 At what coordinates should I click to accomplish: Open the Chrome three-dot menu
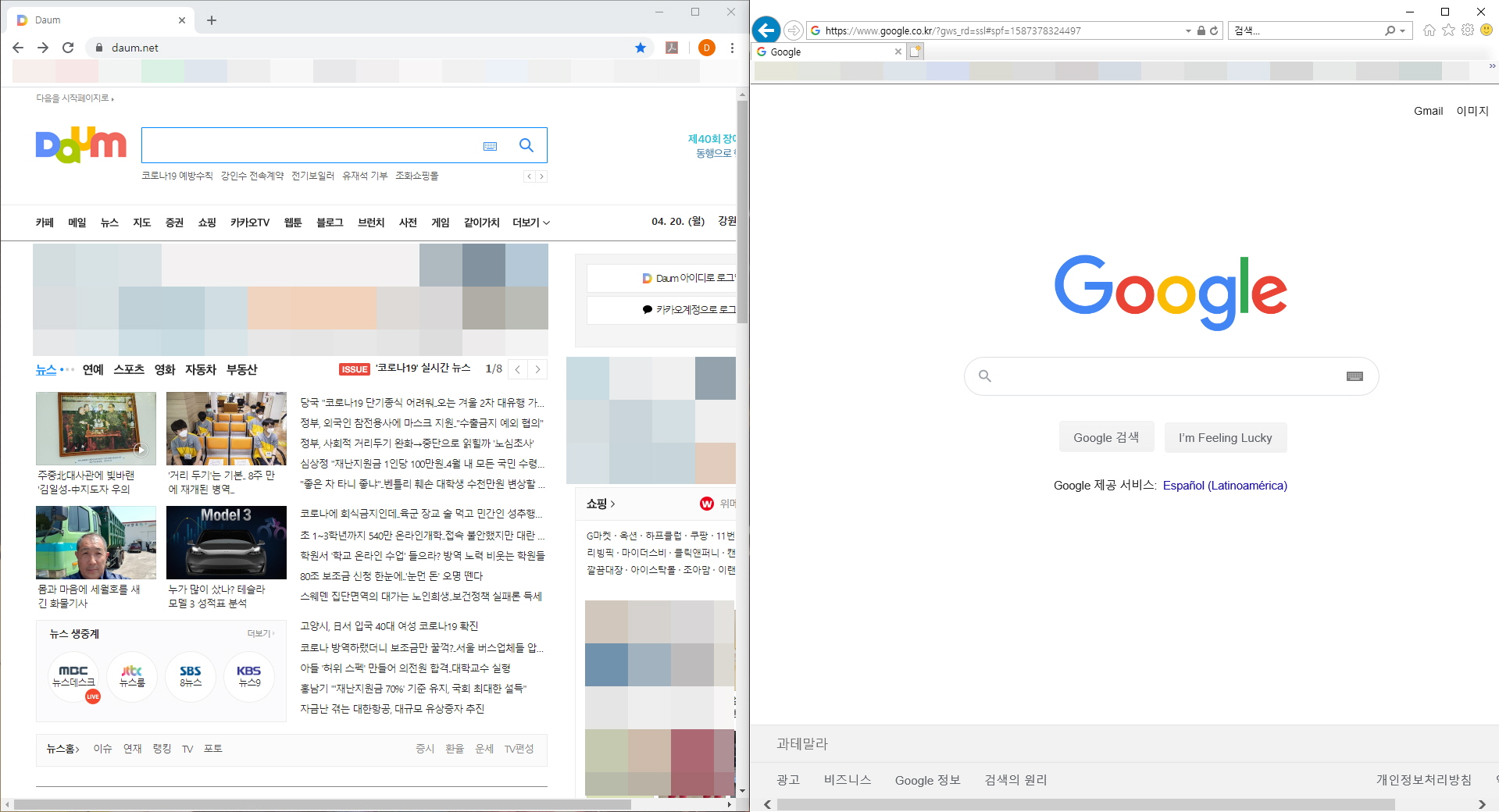click(x=732, y=48)
